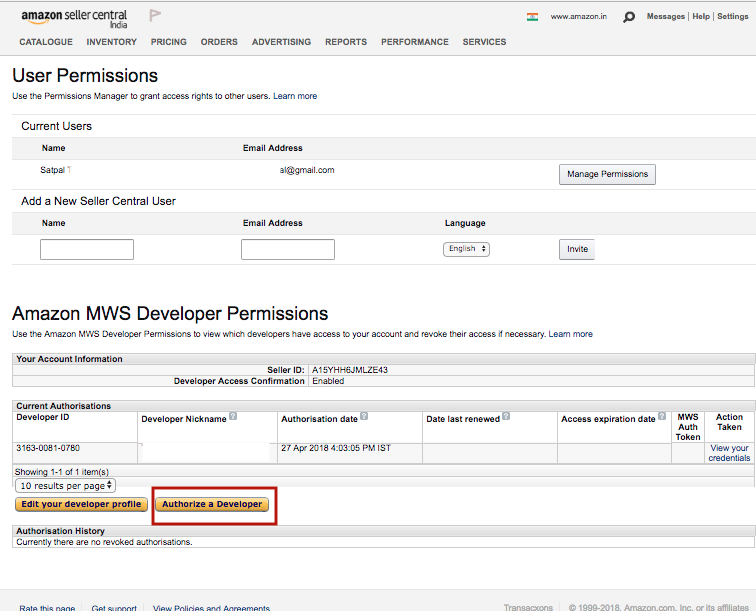This screenshot has width=756, height=611.
Task: Click no revoked authorisations message
Action: click(104, 542)
